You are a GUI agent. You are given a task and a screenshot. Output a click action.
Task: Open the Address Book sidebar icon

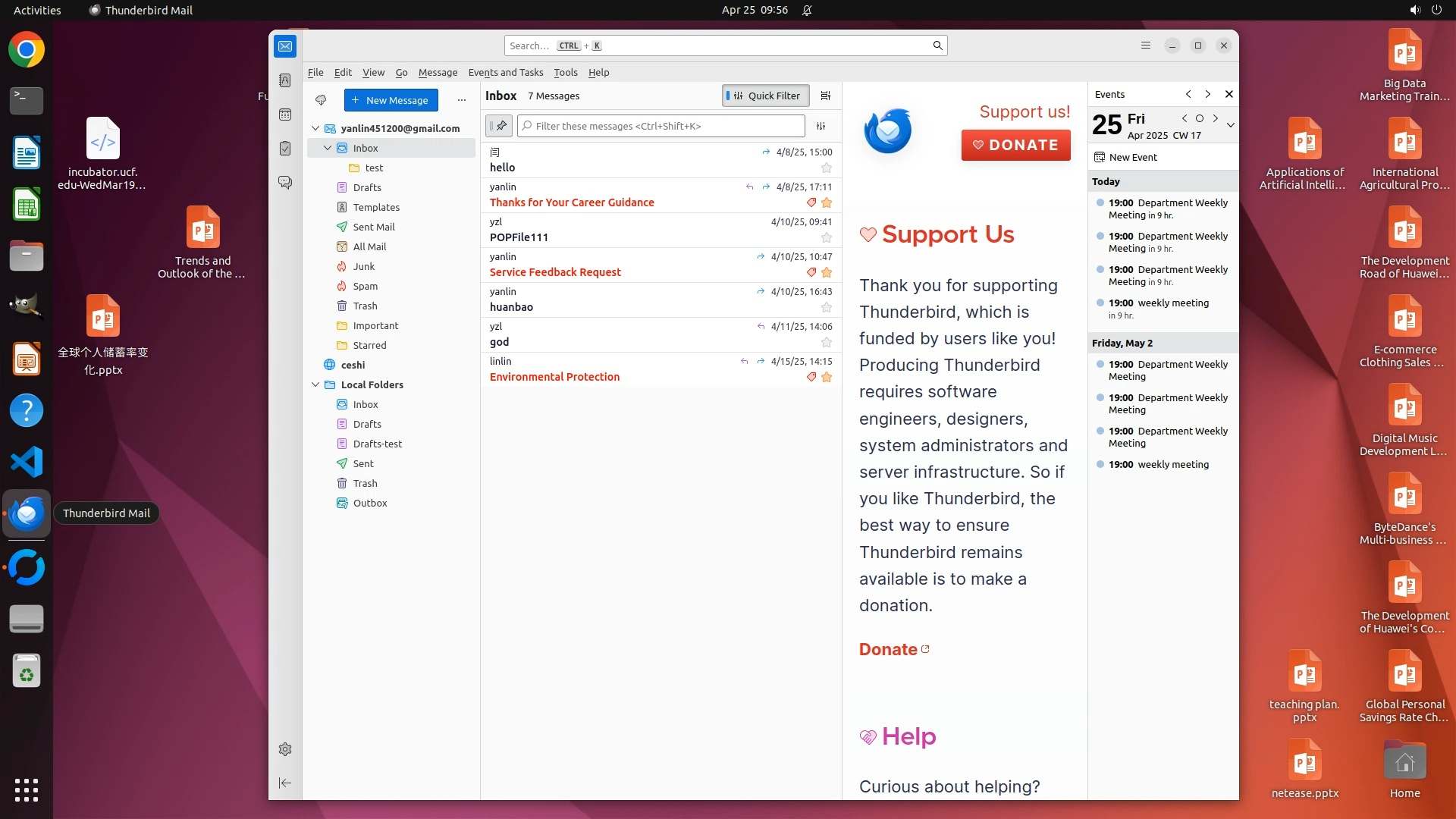tap(285, 80)
